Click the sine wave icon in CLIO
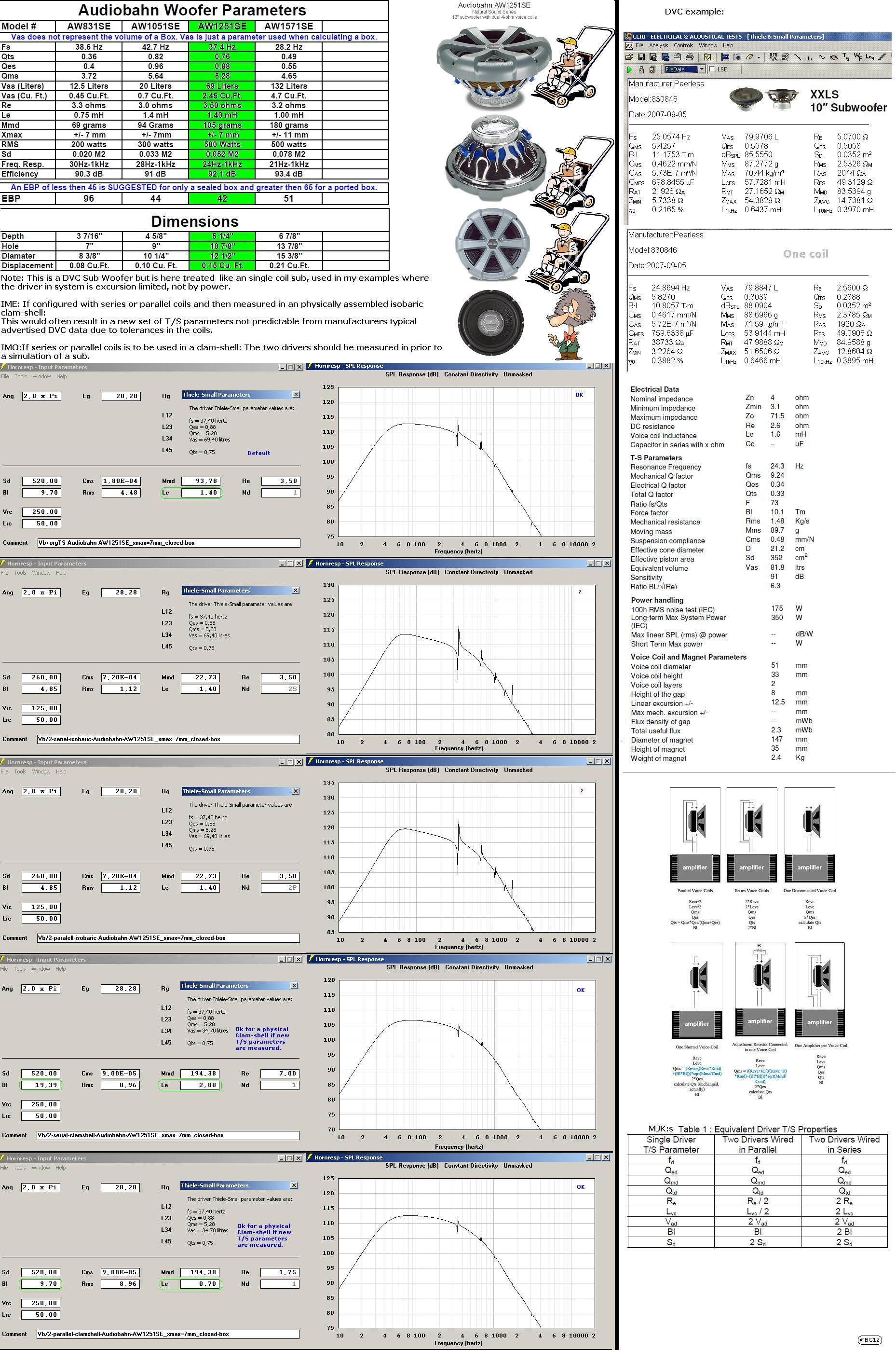The height and width of the screenshot is (1350, 896). 822,57
